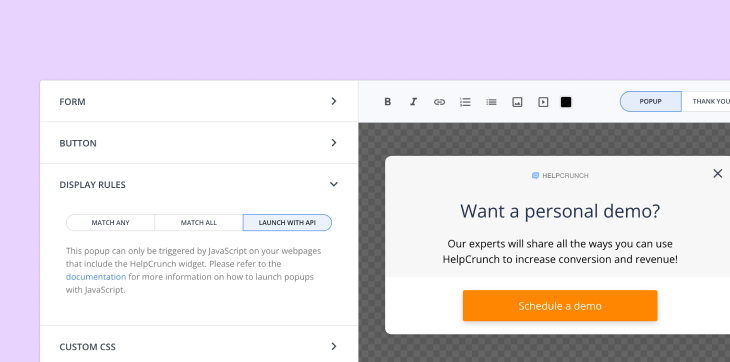Open the documentation link

click(96, 277)
